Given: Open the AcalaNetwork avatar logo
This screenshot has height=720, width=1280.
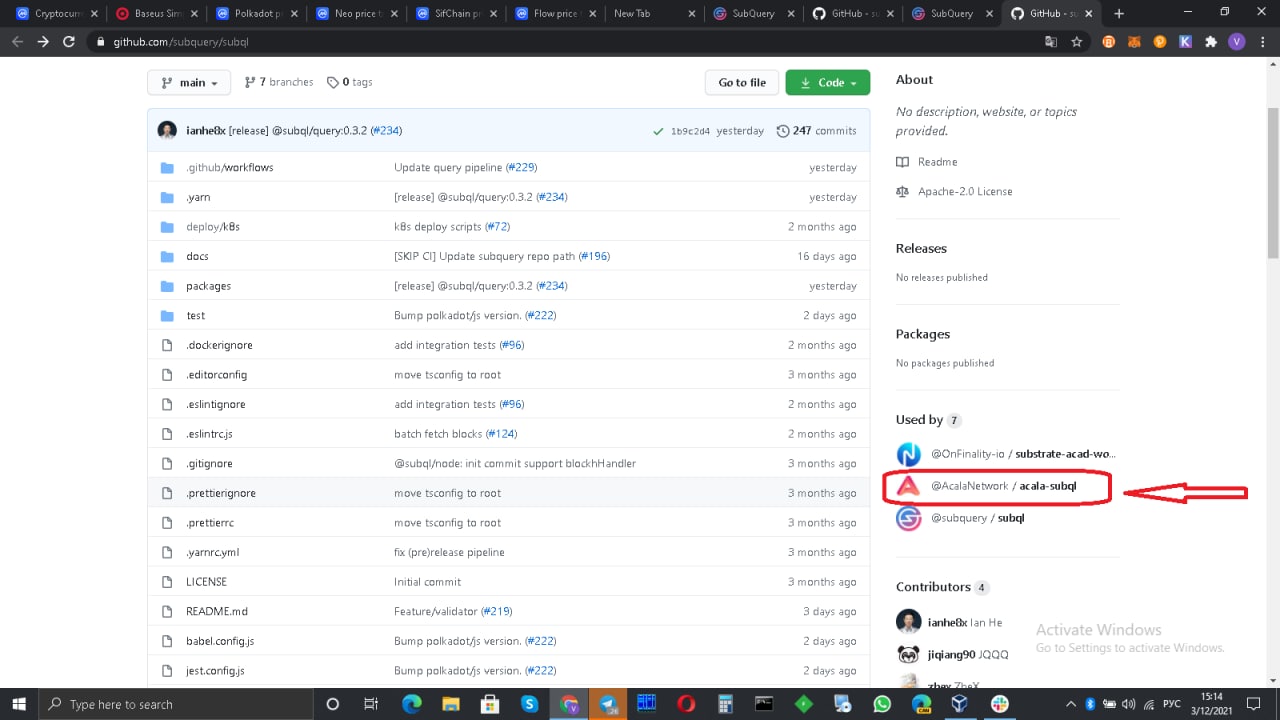Looking at the screenshot, I should coord(908,486).
